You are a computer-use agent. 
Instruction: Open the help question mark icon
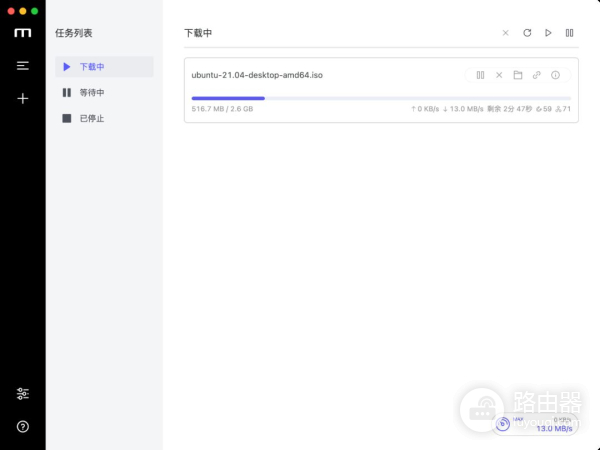[23, 426]
